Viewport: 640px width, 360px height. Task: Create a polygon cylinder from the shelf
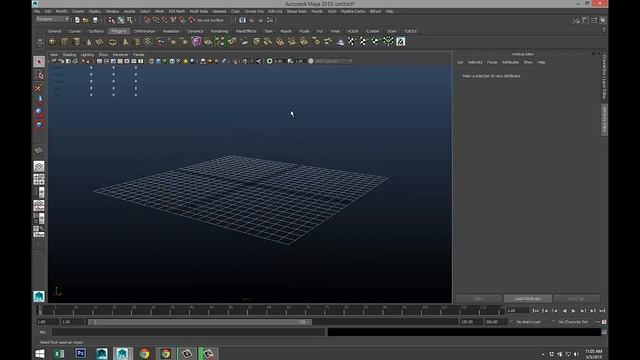[x=77, y=42]
